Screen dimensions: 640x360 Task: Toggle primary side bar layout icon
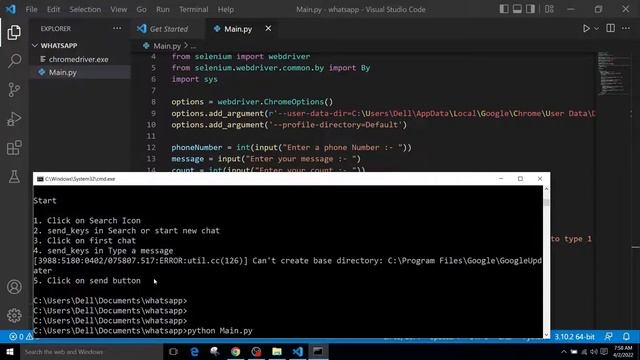coord(504,9)
